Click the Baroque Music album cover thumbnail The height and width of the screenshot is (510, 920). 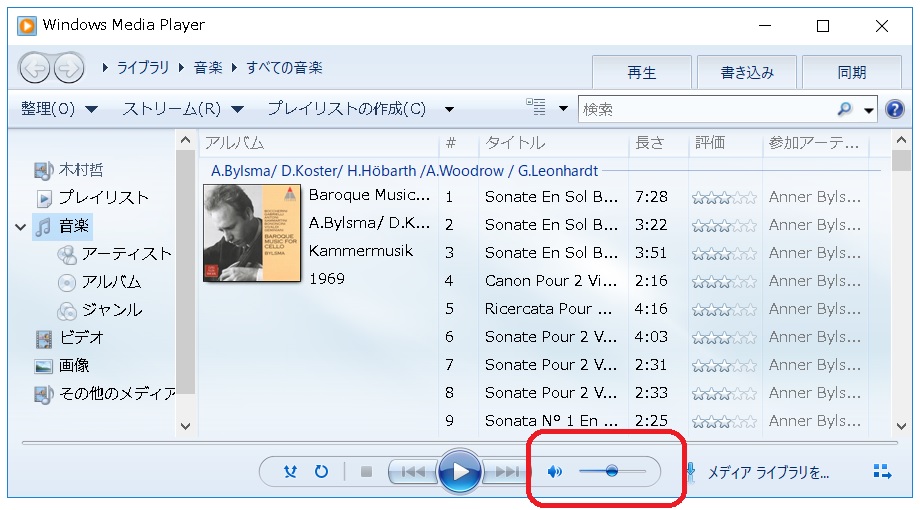click(x=252, y=233)
